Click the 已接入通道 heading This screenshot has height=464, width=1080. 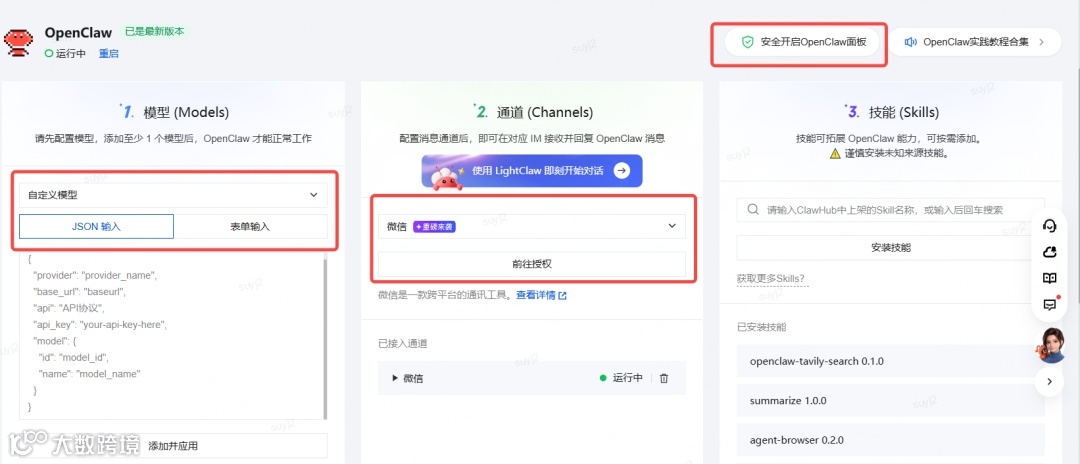click(x=402, y=343)
